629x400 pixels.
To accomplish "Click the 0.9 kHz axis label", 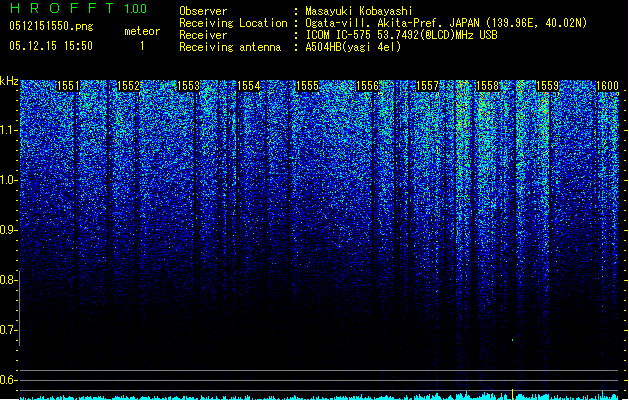I will point(8,230).
